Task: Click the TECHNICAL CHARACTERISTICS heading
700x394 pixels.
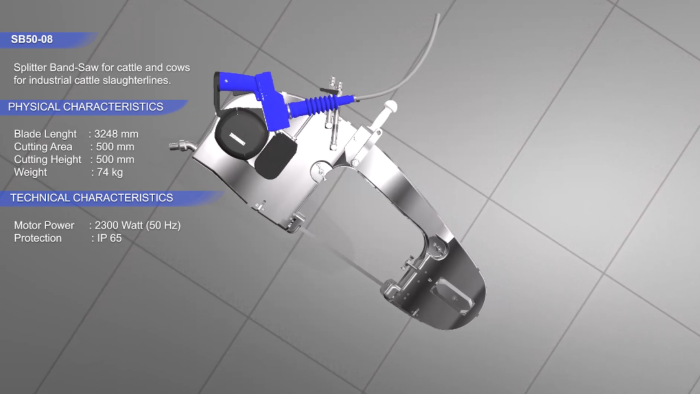Action: coord(92,198)
